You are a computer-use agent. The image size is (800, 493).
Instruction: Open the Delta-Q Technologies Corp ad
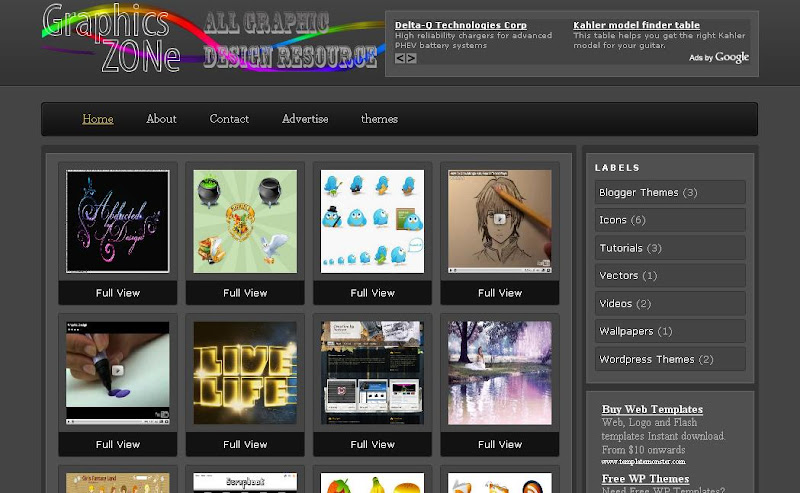point(461,25)
